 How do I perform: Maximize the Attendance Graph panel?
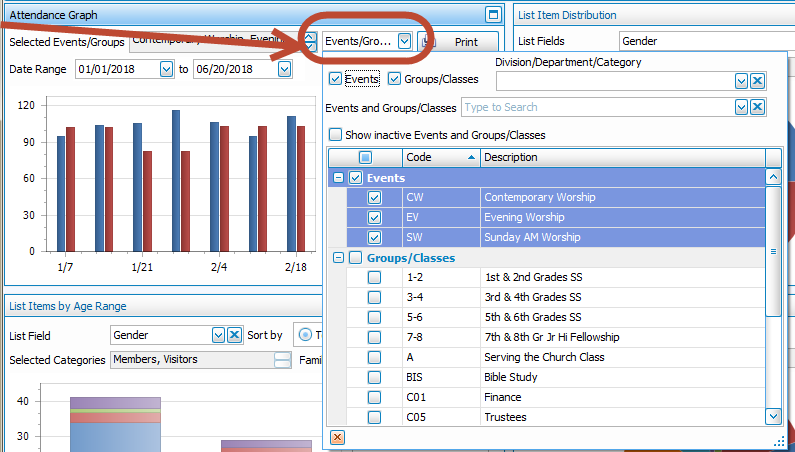click(x=491, y=14)
